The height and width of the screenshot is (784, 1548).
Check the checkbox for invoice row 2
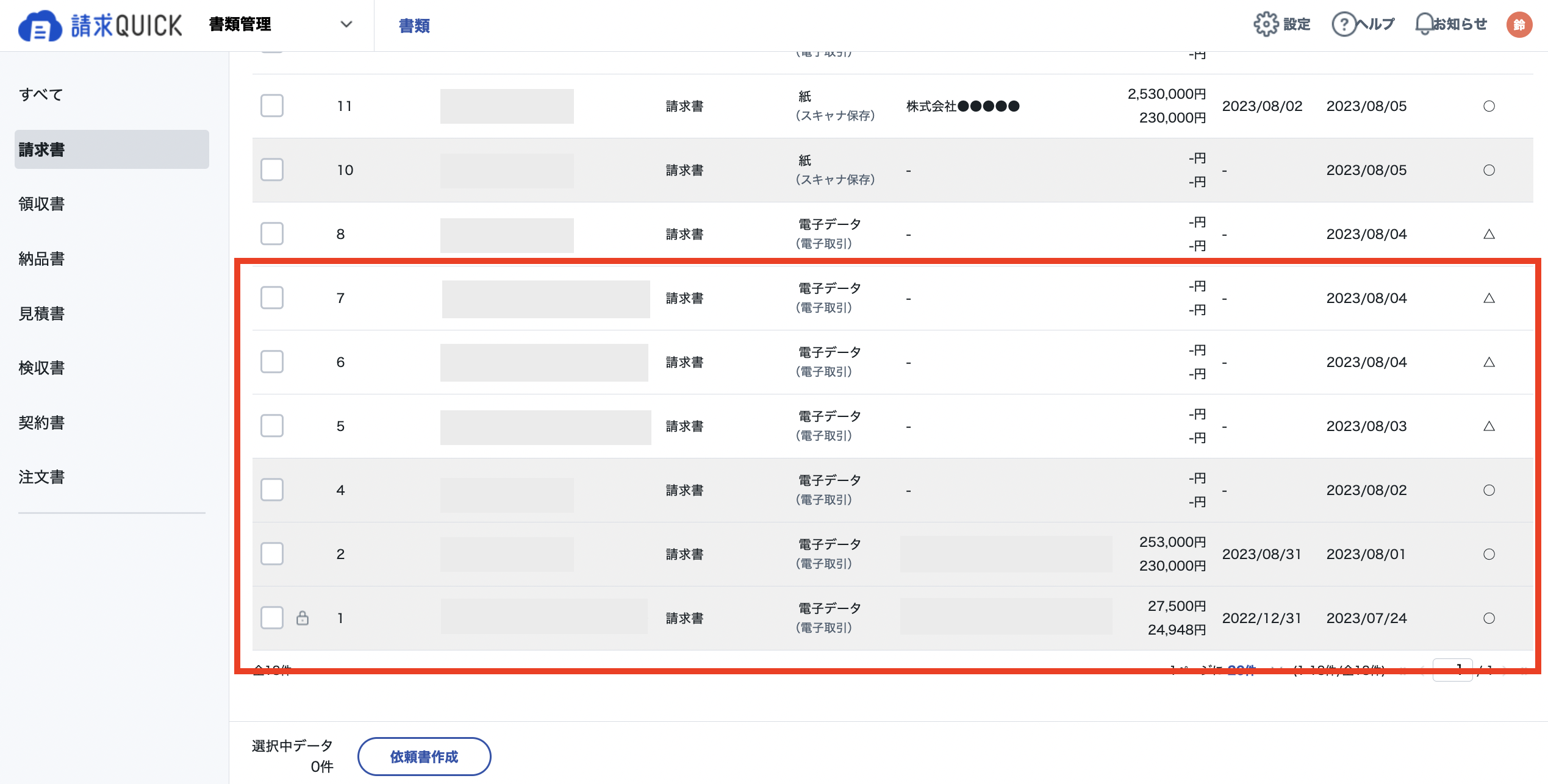coord(272,554)
